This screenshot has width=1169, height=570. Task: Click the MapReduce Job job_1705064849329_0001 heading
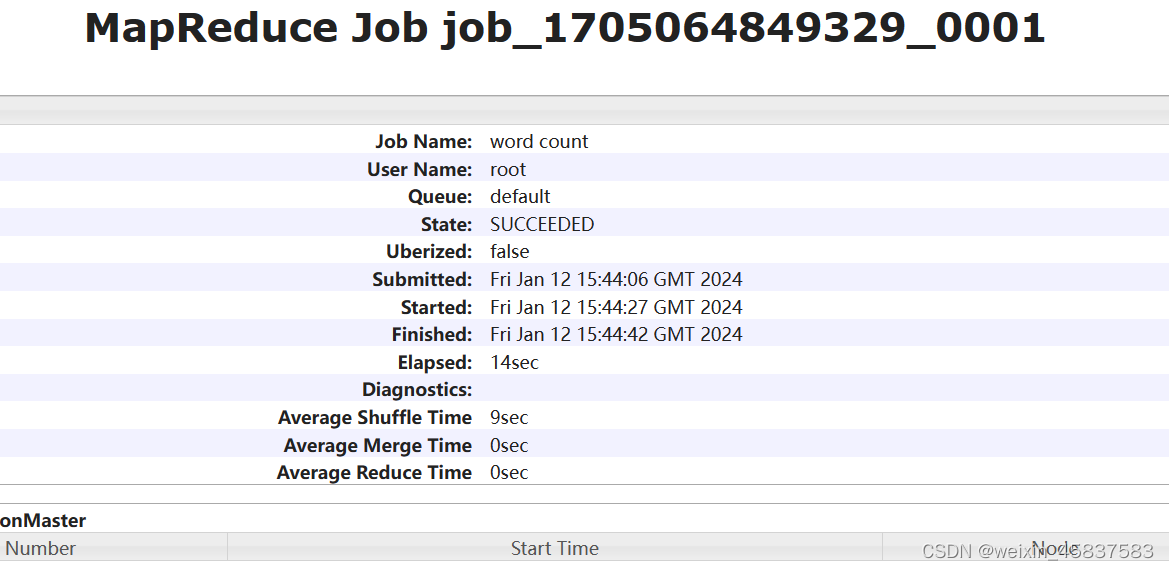(x=564, y=28)
